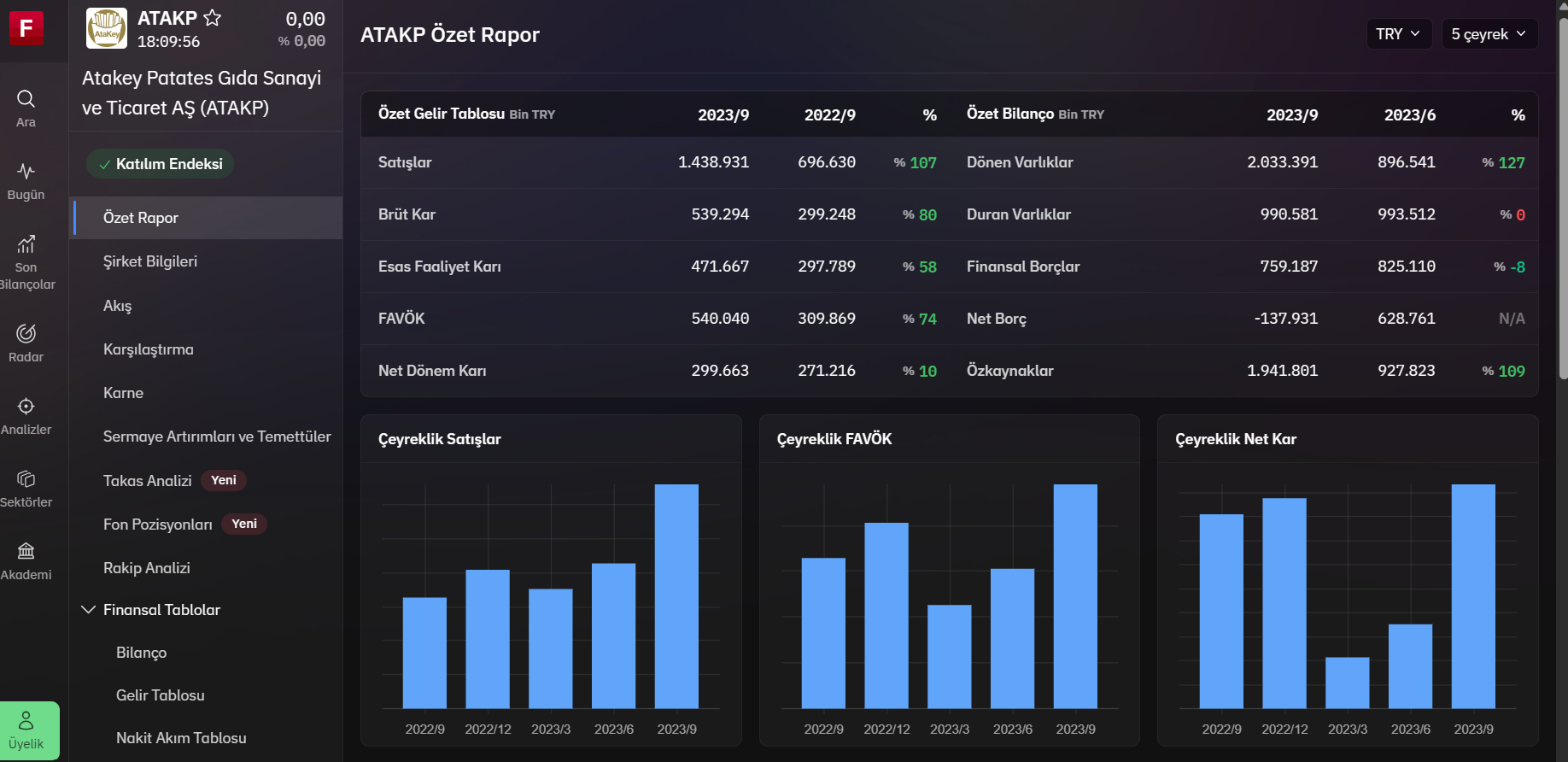This screenshot has height=762, width=1568.
Task: Click the Duran Varlıklar label
Action: coord(1019,214)
